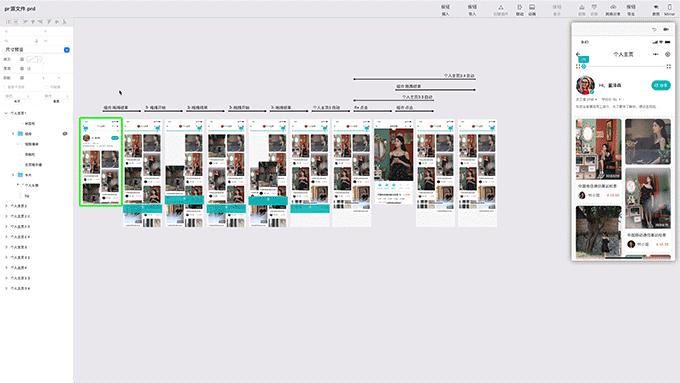Click the 个人主页3 4 自动 interaction label

coord(458,75)
